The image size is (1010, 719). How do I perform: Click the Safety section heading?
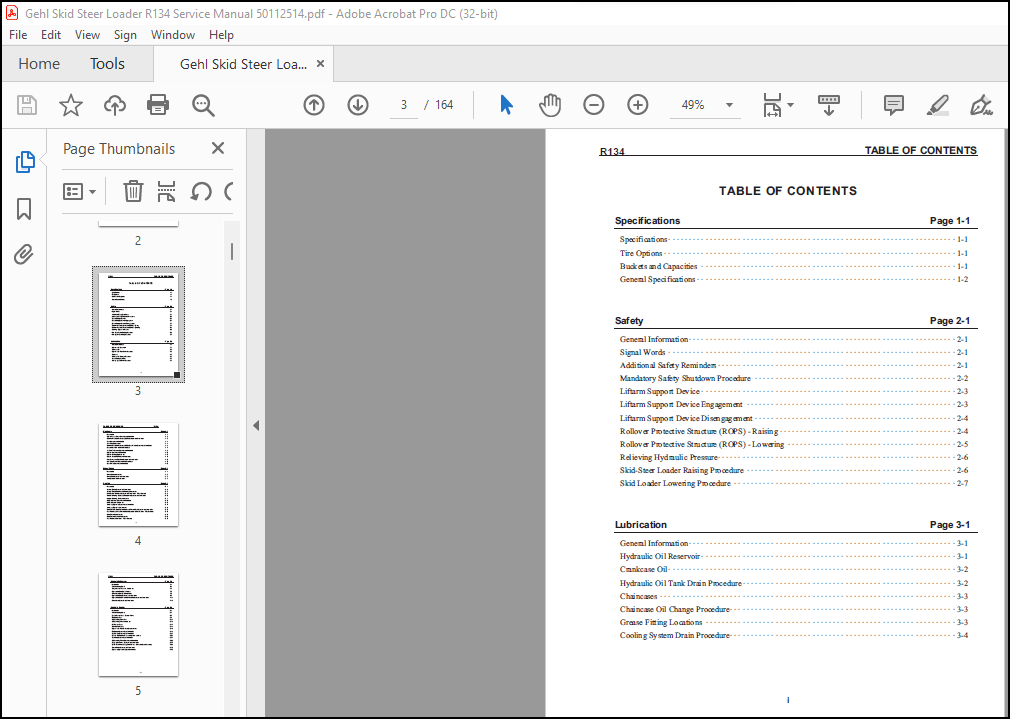click(629, 321)
